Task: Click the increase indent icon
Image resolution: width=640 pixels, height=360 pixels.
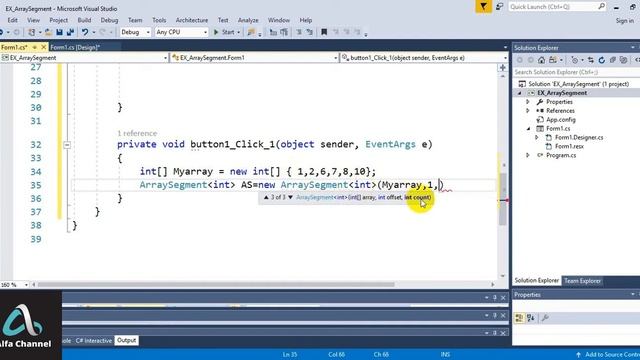Action: pyautogui.click(x=284, y=32)
